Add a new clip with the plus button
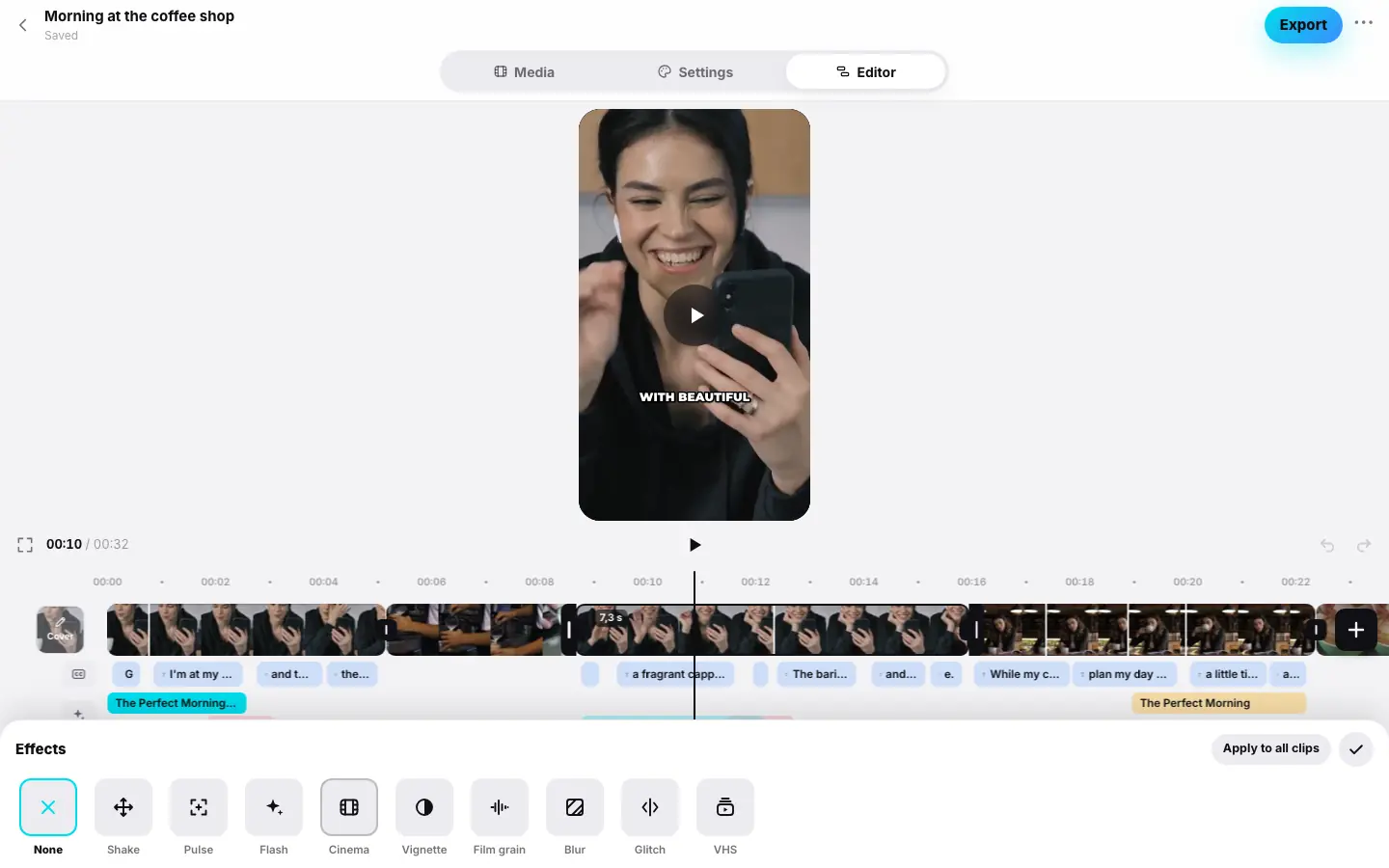This screenshot has height=868, width=1389. 1355,630
